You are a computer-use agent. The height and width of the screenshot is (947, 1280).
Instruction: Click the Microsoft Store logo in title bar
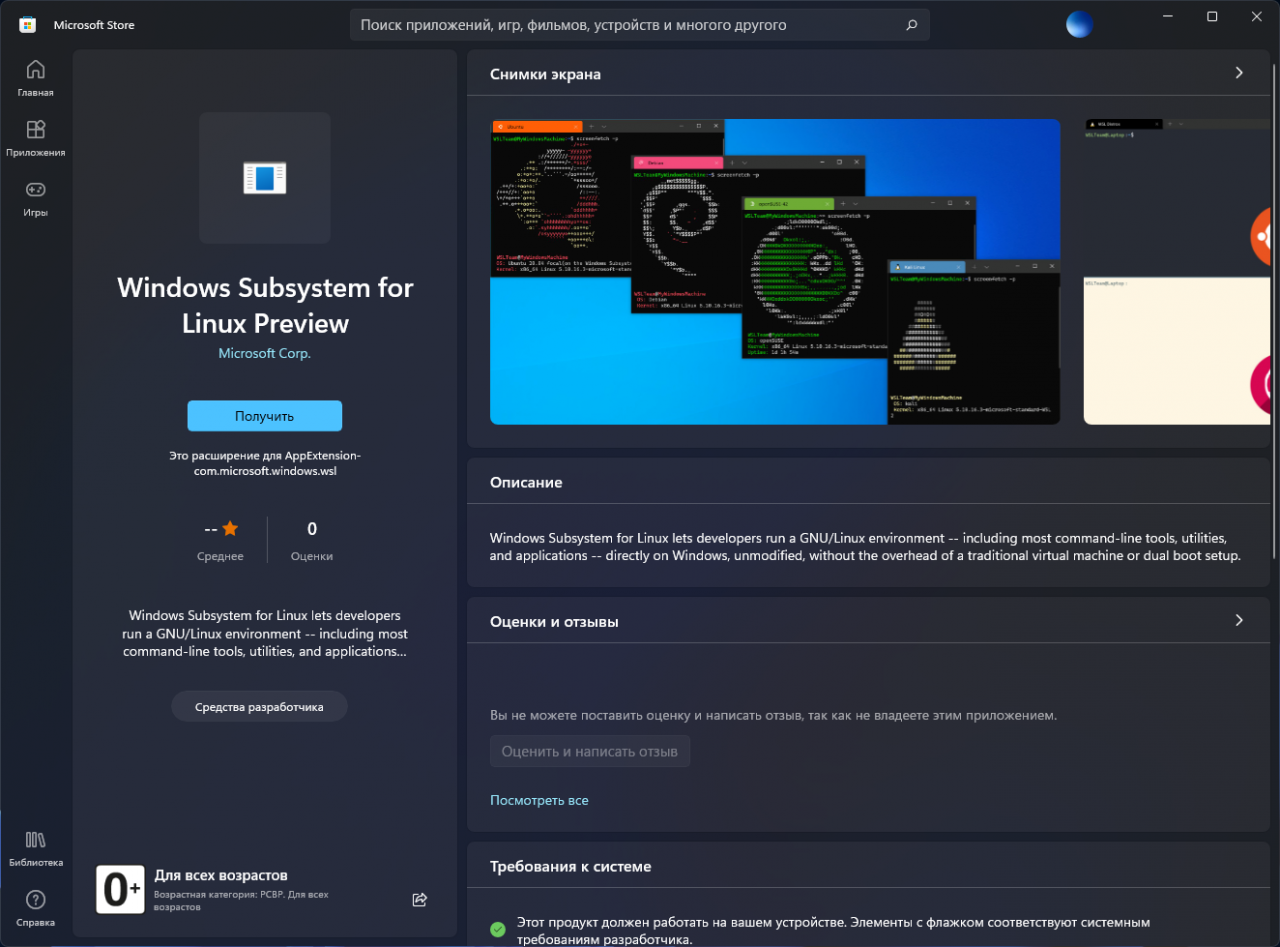[28, 25]
